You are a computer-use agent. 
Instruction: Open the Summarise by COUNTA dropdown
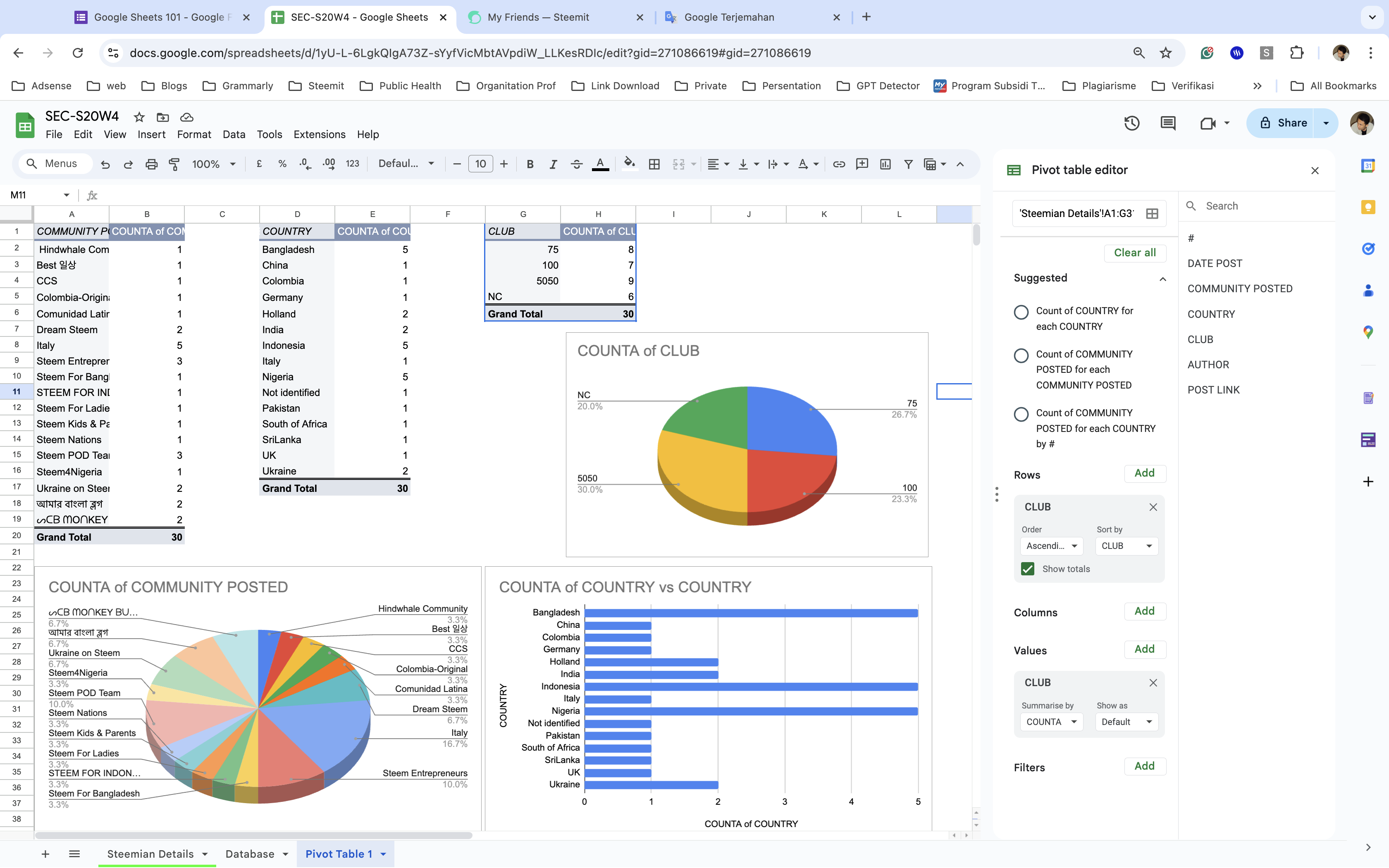click(1051, 722)
